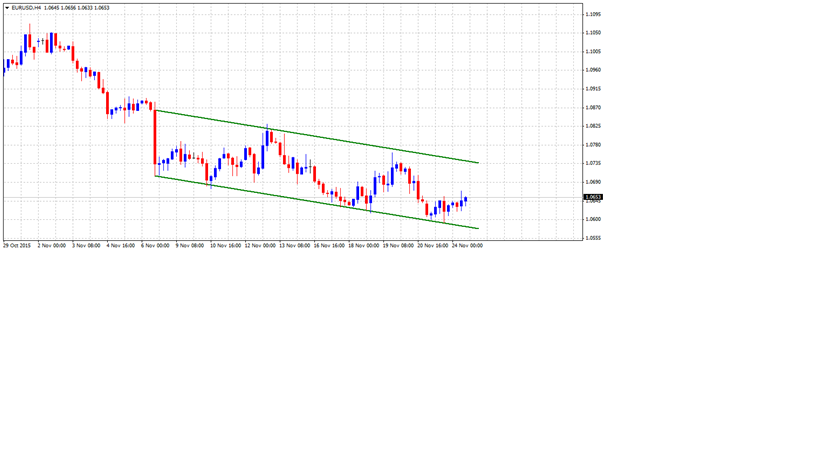Screen dimensions: 819x460
Task: Click the 29 Oct 2015 date label
Action: pyautogui.click(x=17, y=245)
